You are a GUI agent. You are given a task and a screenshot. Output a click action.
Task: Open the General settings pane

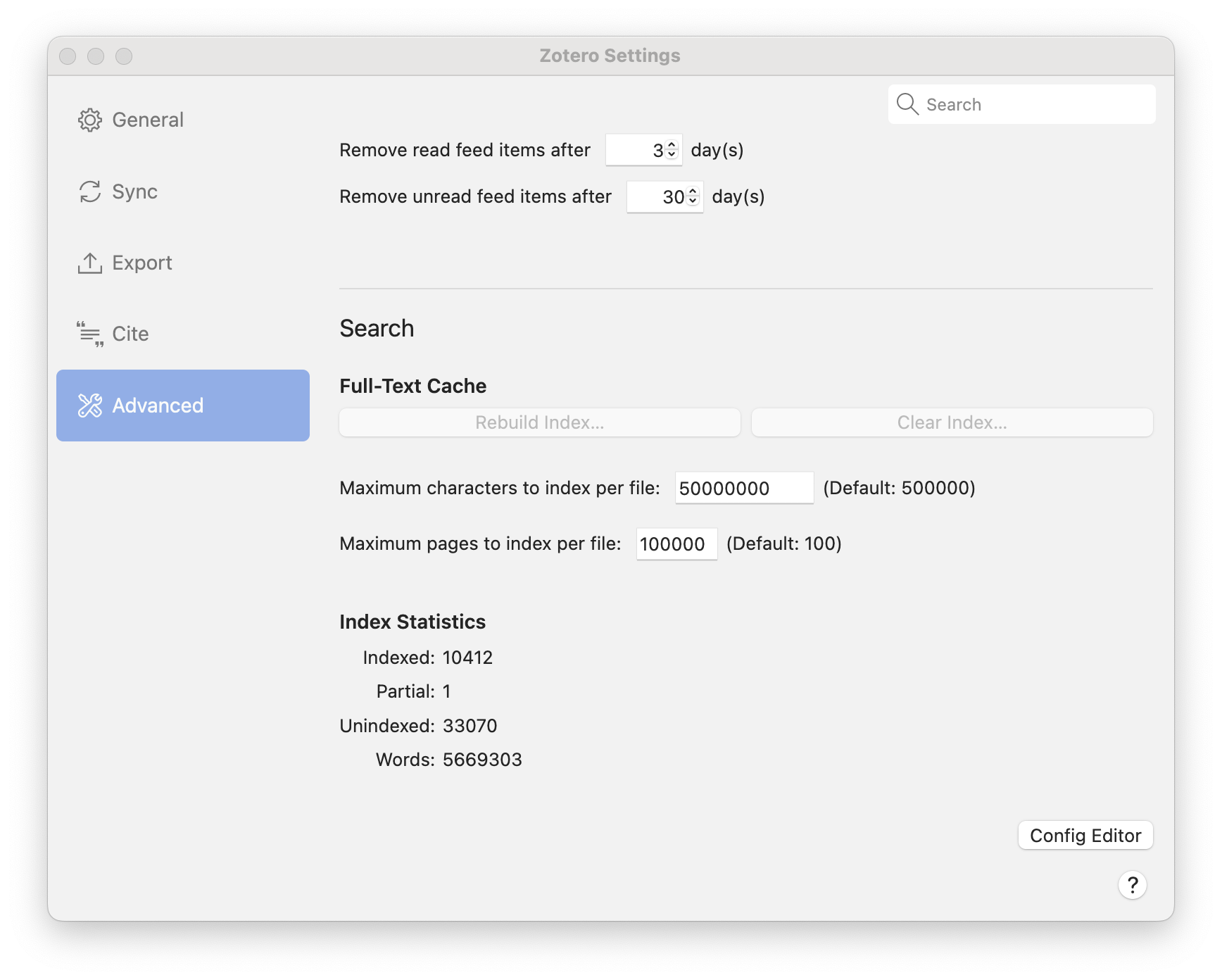[x=183, y=120]
